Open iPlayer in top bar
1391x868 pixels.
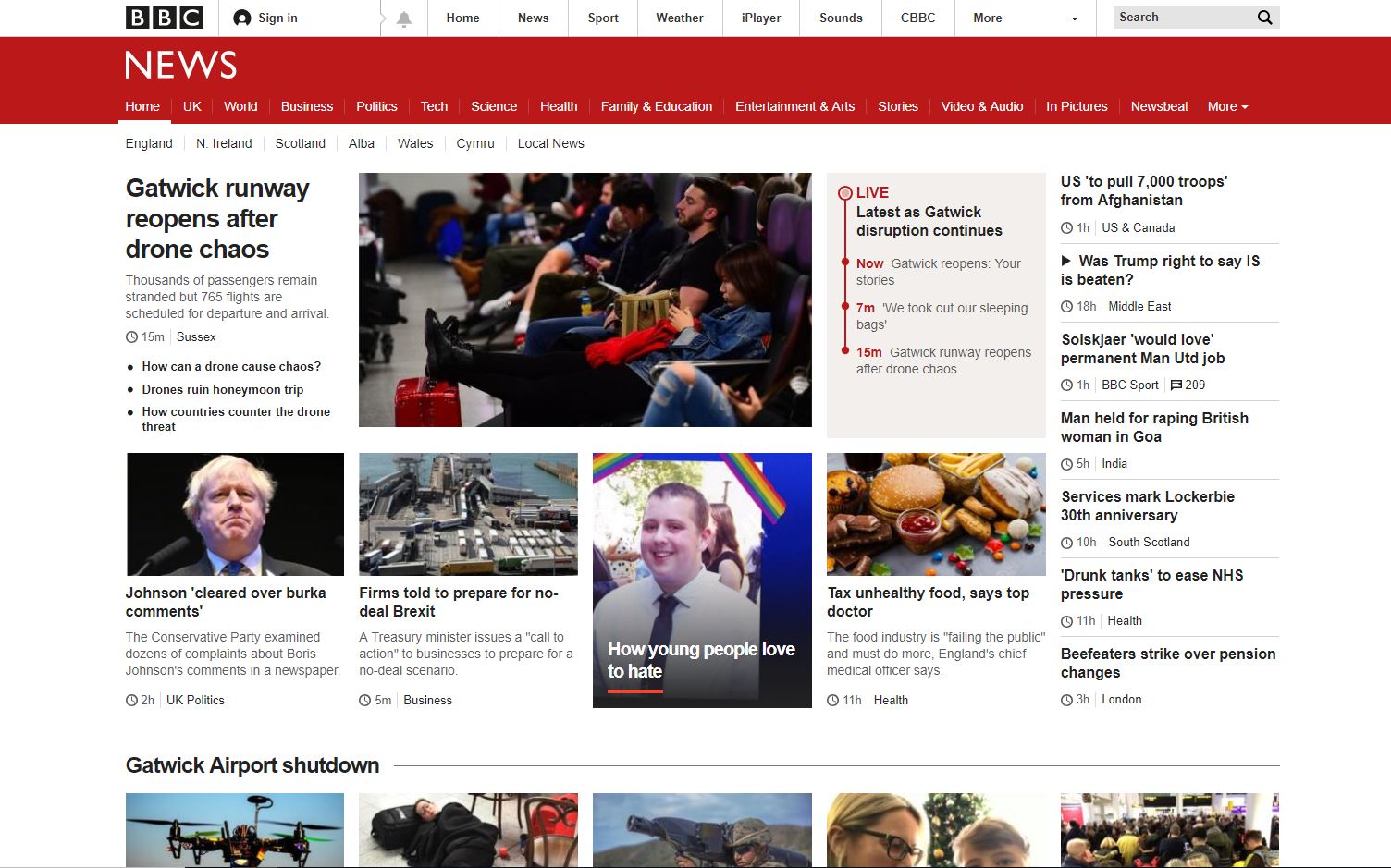coord(761,18)
